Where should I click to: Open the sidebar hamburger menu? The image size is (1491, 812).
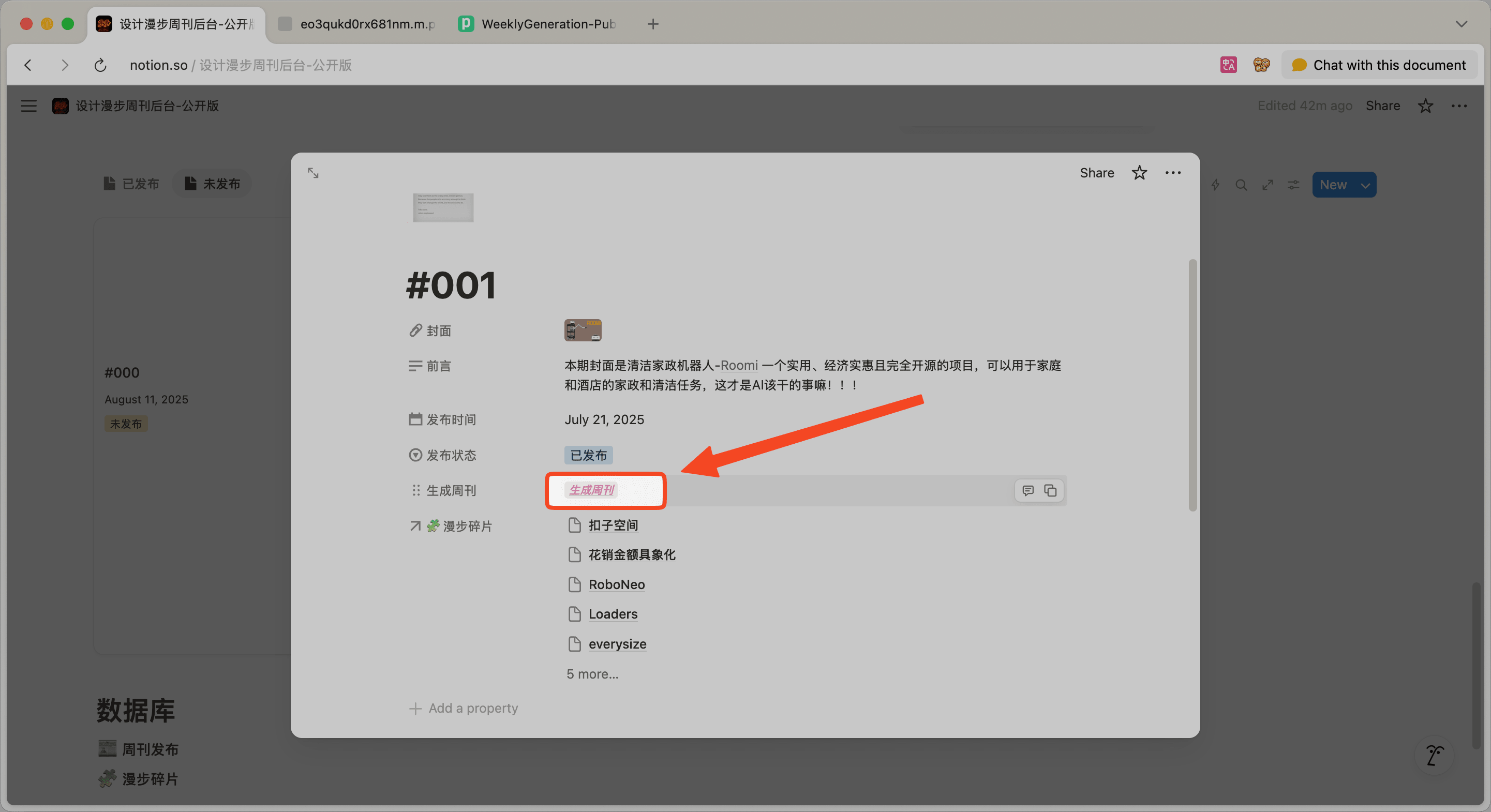tap(28, 106)
